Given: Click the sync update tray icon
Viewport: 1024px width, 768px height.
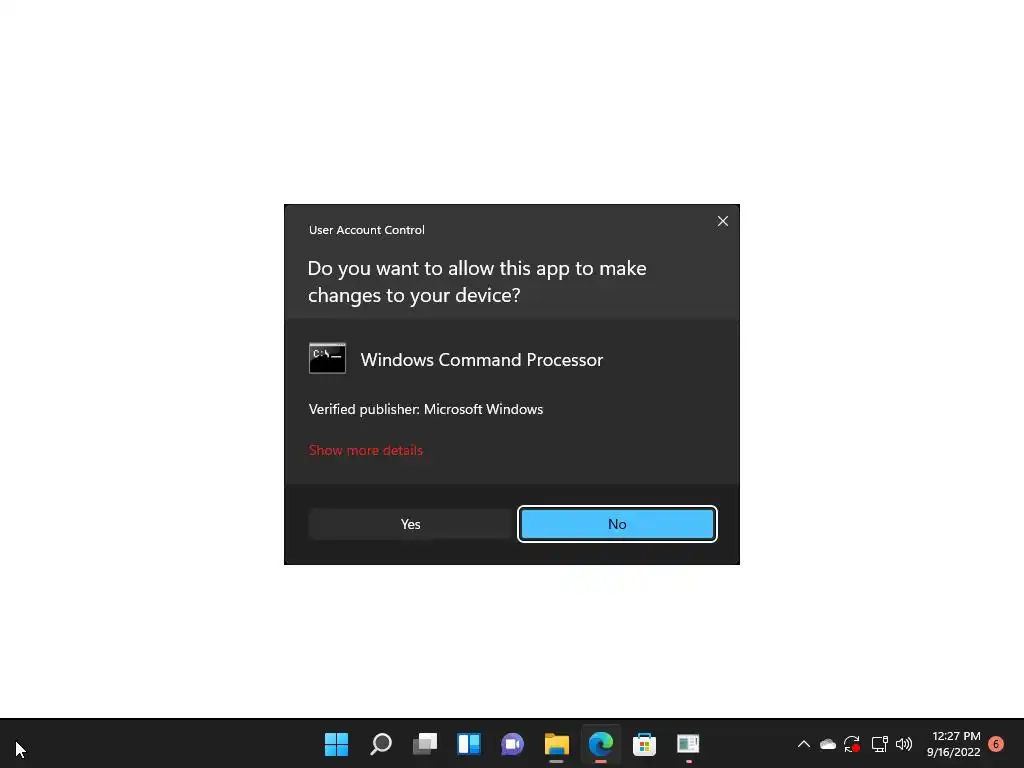Looking at the screenshot, I should click(852, 744).
